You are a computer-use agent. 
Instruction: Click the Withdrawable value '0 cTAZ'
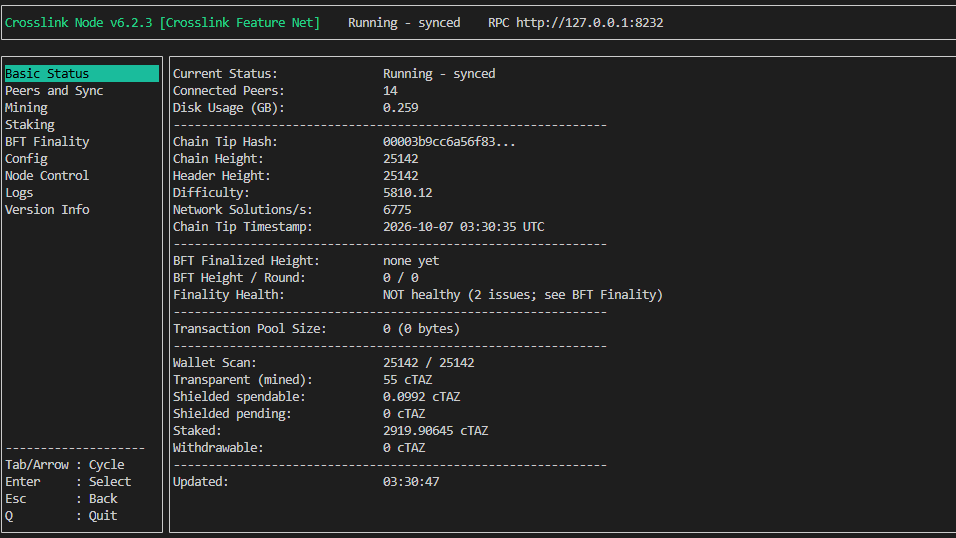coord(404,448)
